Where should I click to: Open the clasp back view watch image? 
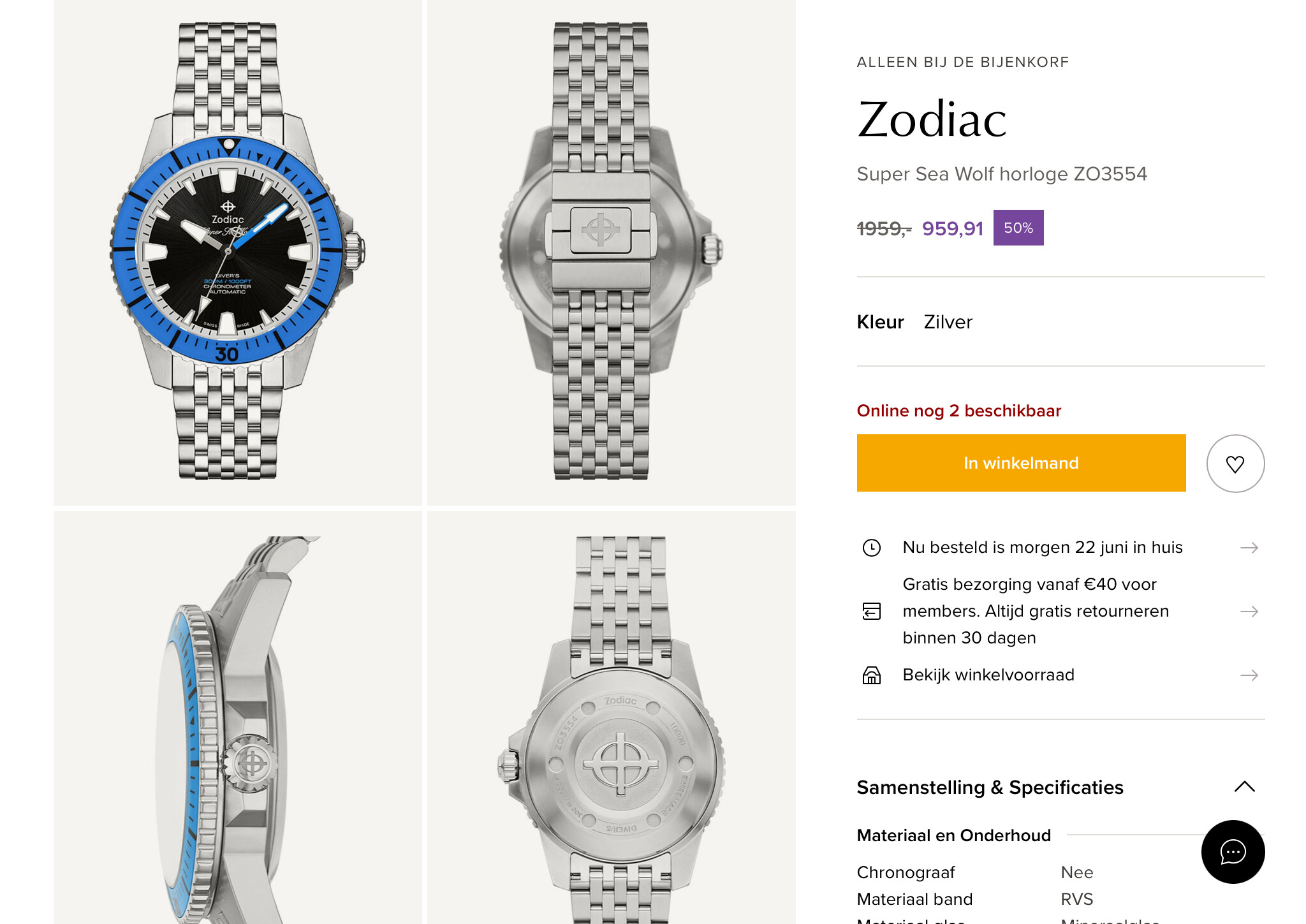point(612,253)
